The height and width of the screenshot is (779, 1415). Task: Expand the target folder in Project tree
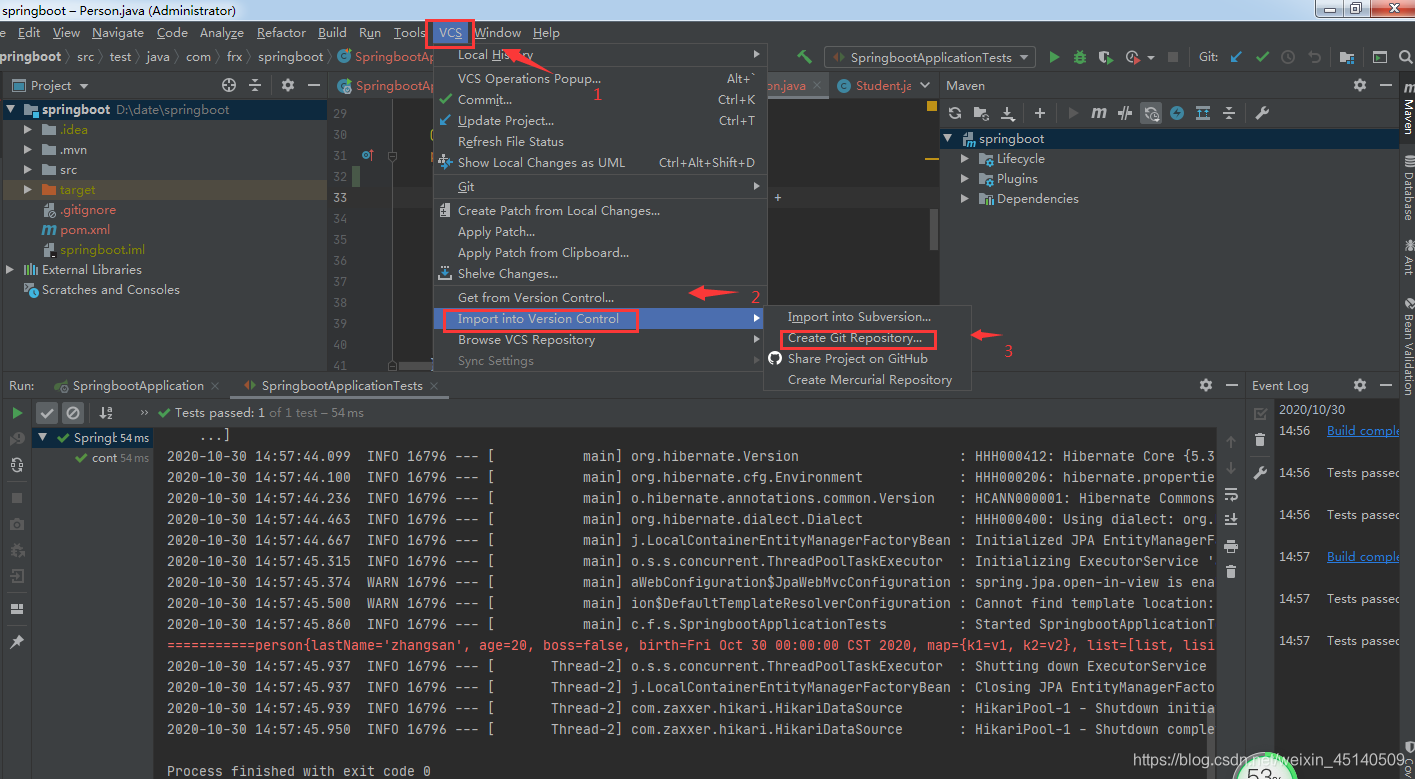click(x=27, y=190)
